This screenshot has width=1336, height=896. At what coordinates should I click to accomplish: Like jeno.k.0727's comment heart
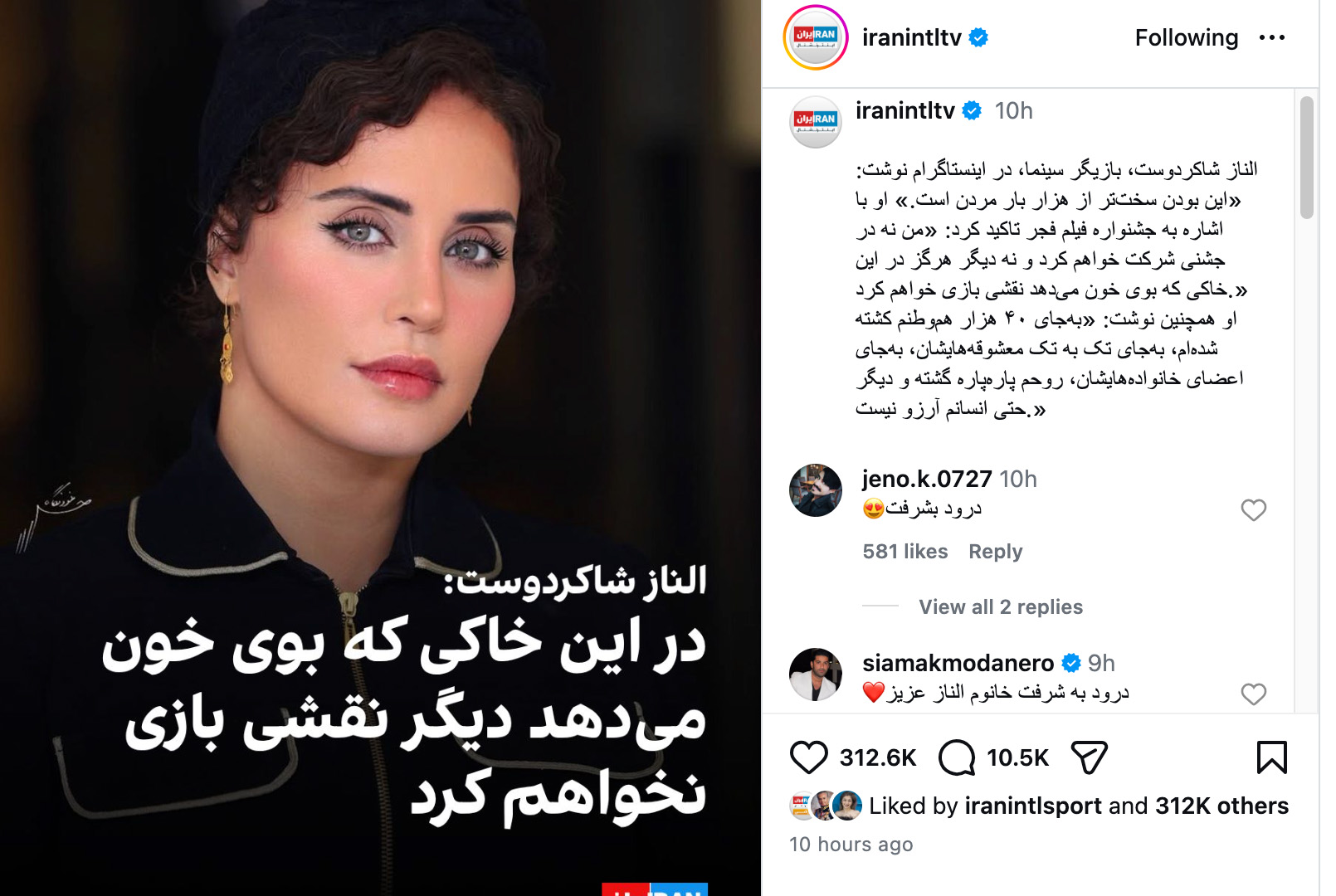click(x=1253, y=510)
